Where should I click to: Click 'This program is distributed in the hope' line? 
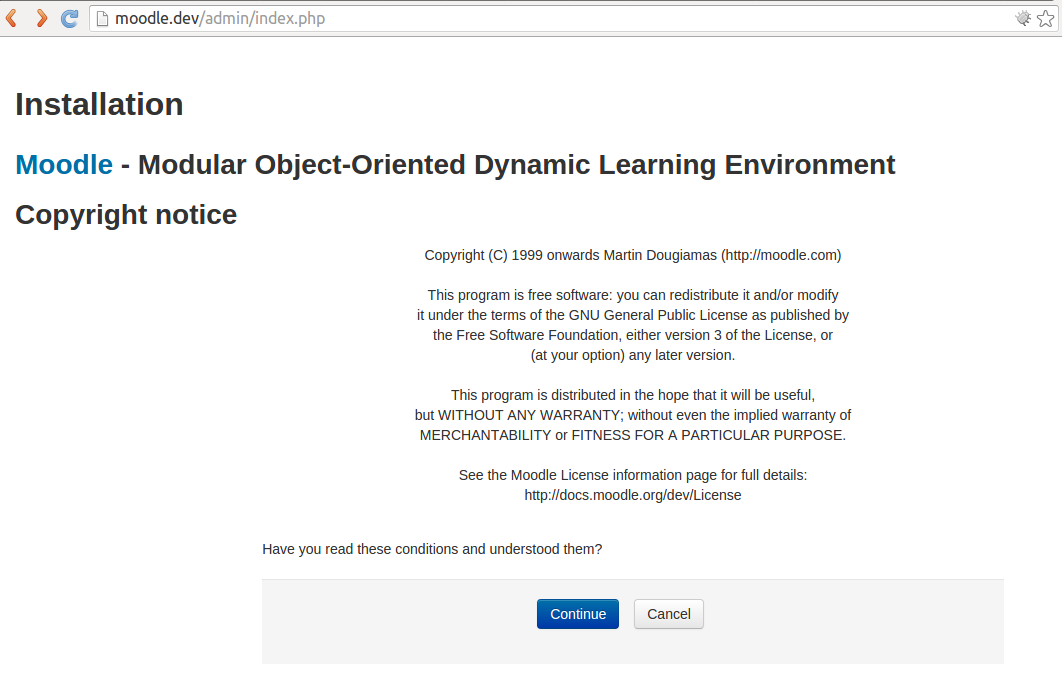point(633,395)
